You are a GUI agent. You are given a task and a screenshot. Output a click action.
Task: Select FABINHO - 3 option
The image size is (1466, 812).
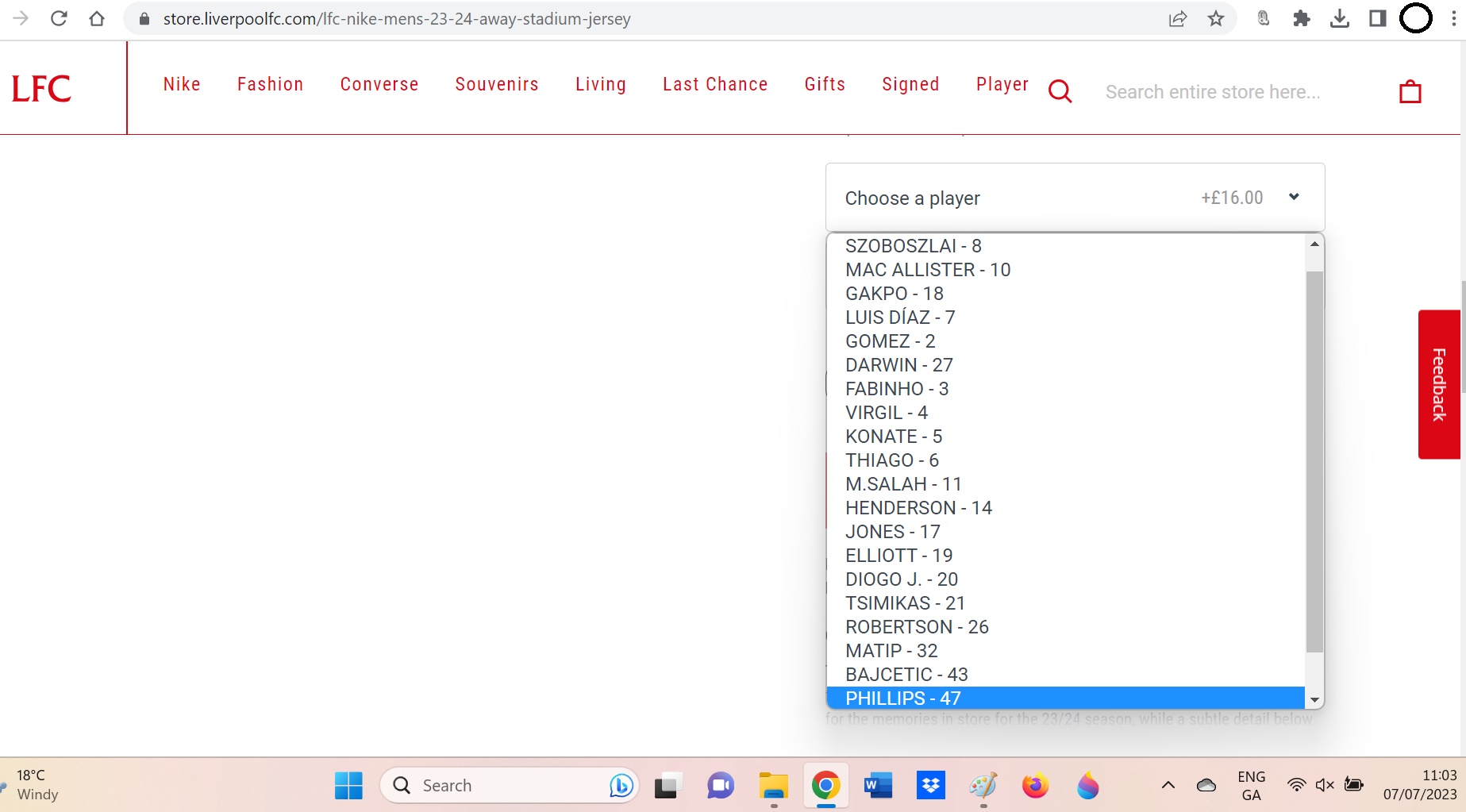point(1066,389)
